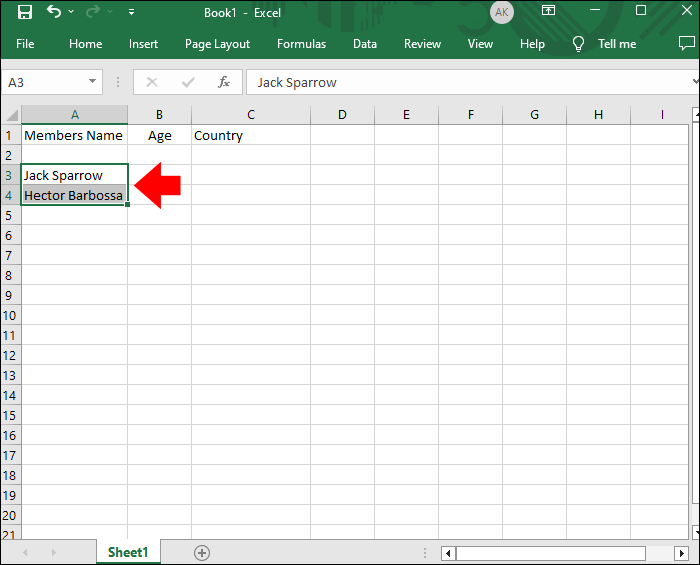This screenshot has height=565, width=700.
Task: Click cell with Hector Barbossa
Action: click(74, 195)
